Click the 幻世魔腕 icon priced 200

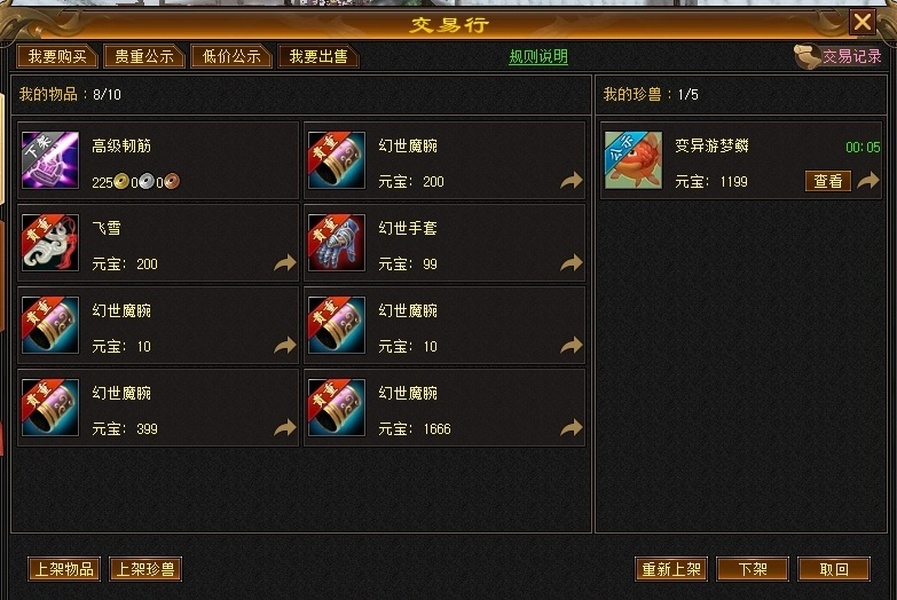[x=336, y=160]
